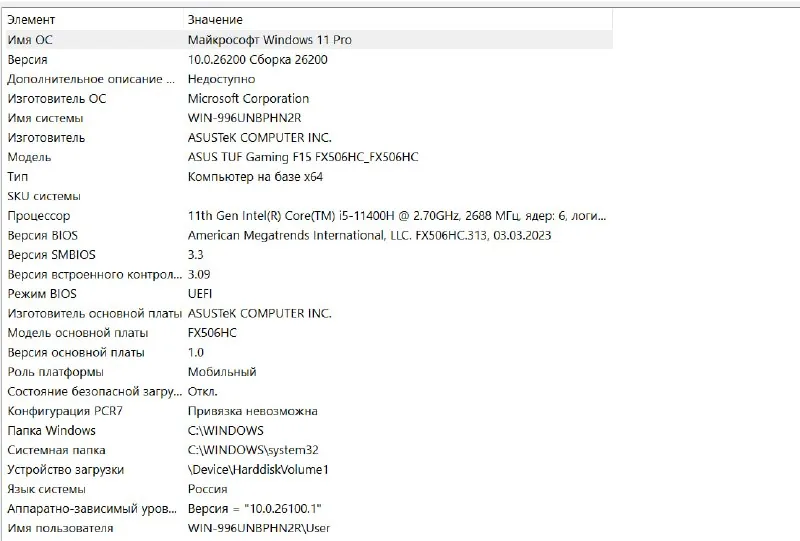Select the Изготовитель row label

tap(46, 138)
